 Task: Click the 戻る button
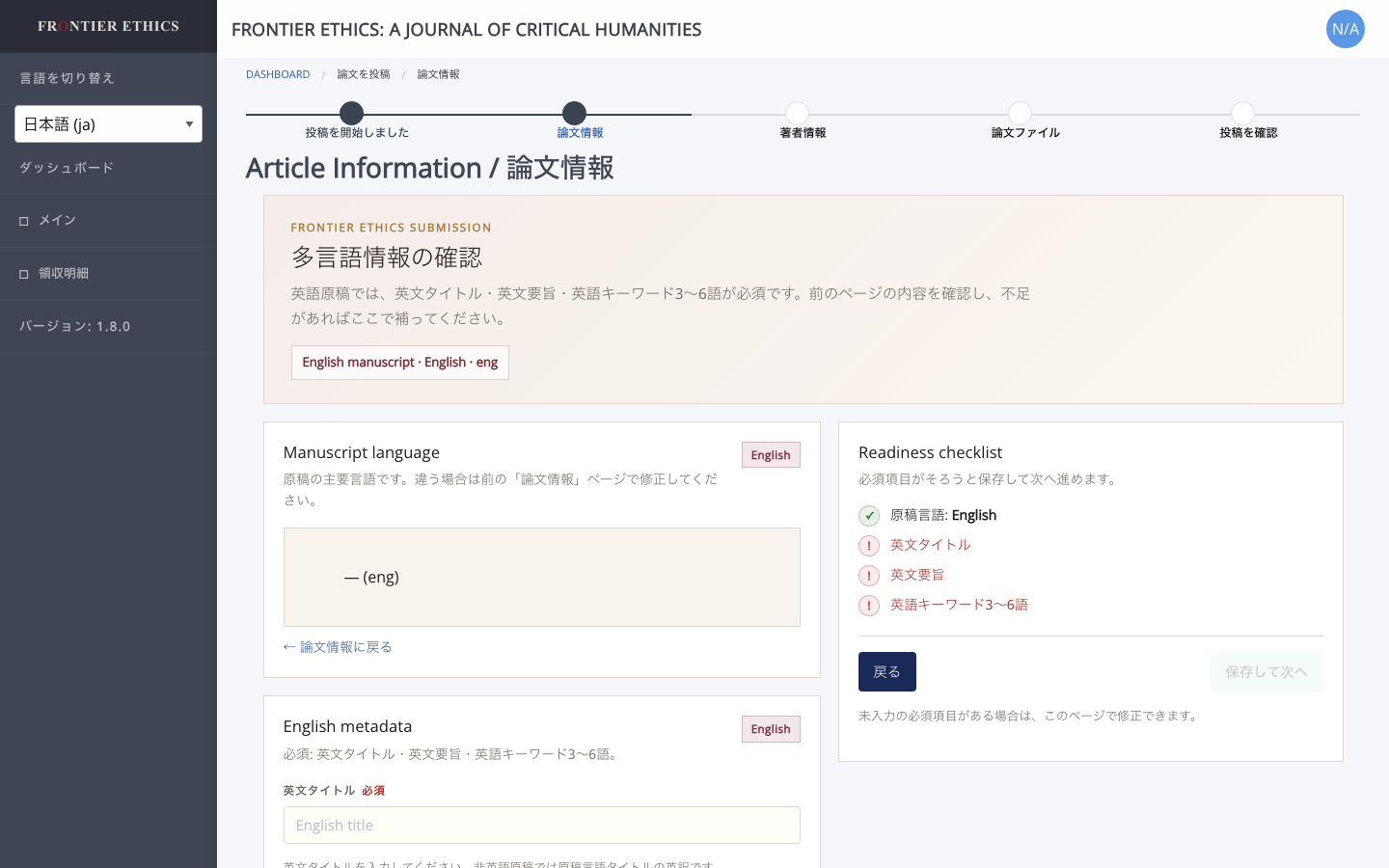[887, 672]
